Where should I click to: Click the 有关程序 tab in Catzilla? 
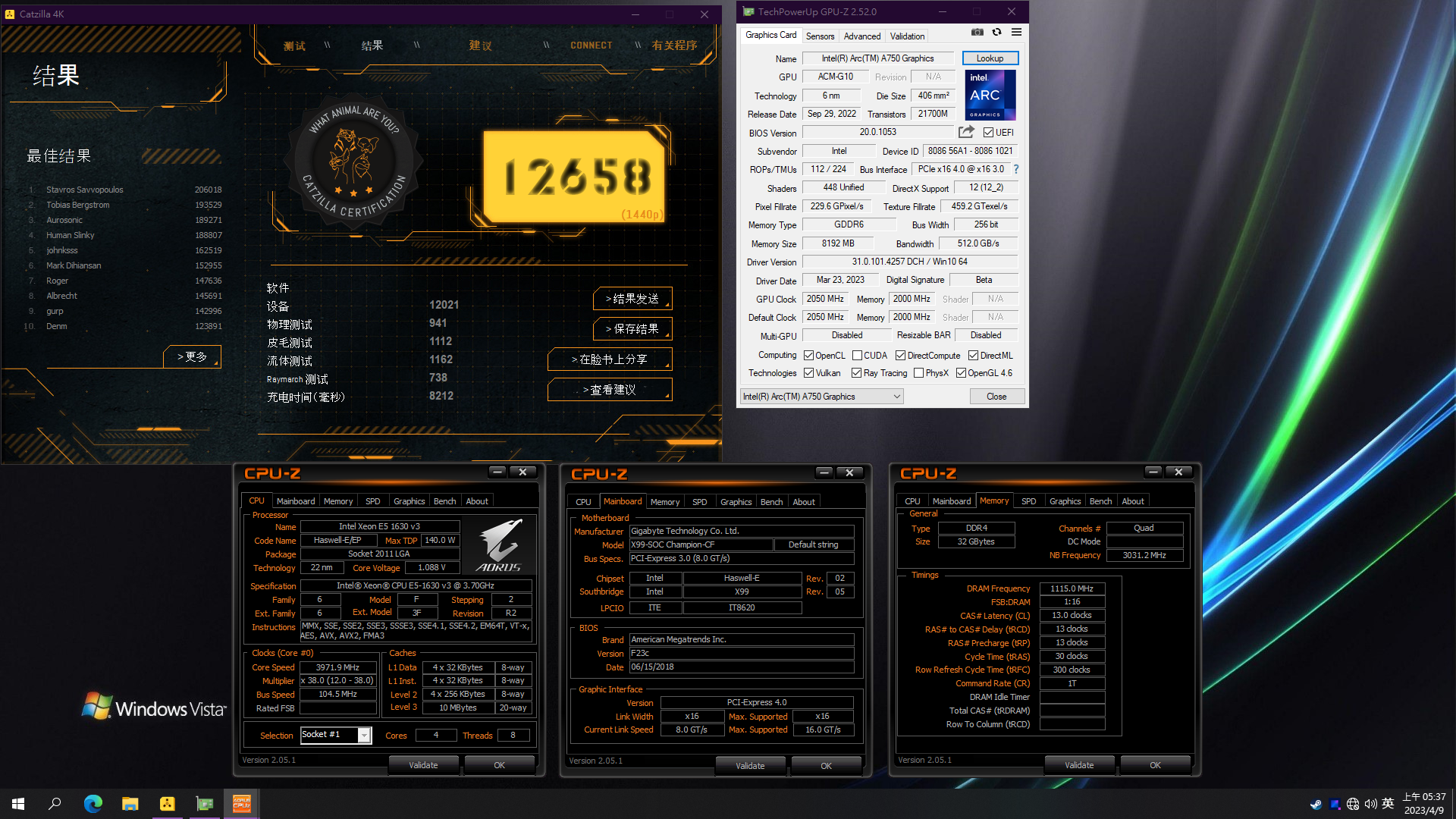pos(674,45)
